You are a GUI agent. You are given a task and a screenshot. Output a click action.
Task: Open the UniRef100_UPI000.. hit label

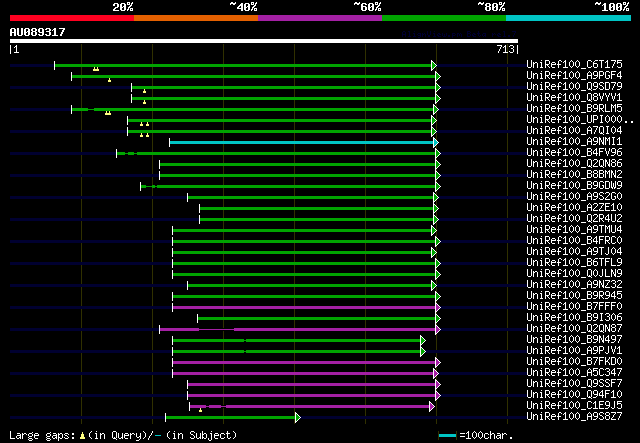(x=580, y=119)
